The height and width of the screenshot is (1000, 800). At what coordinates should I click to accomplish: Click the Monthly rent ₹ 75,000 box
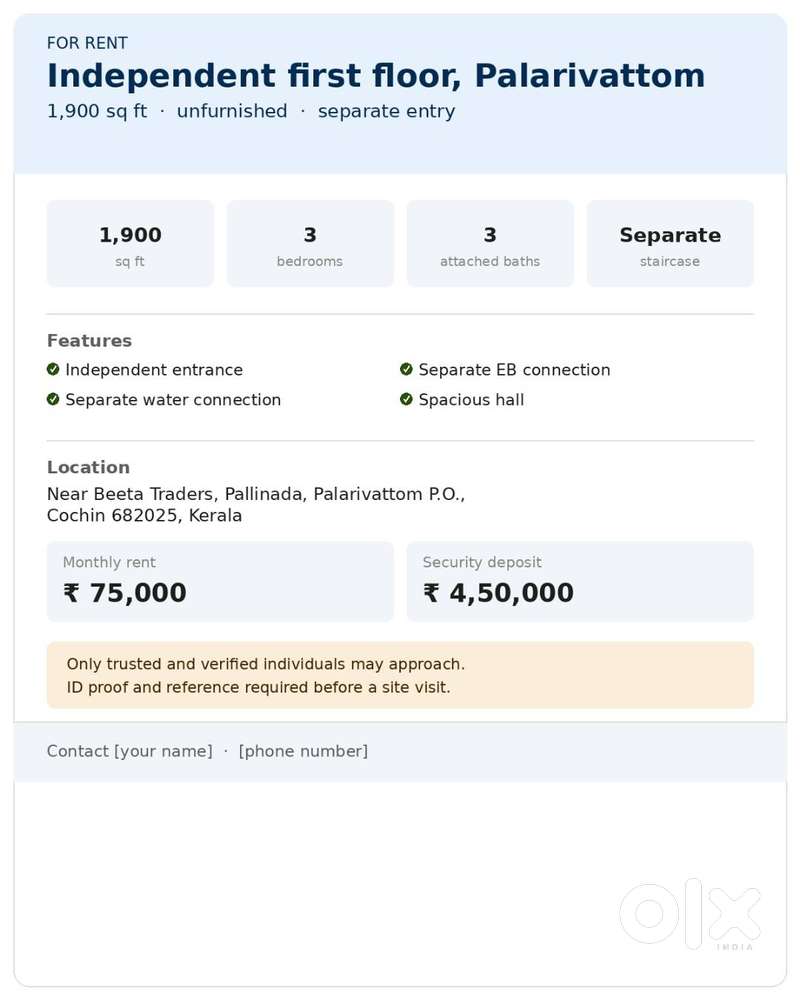[220, 581]
